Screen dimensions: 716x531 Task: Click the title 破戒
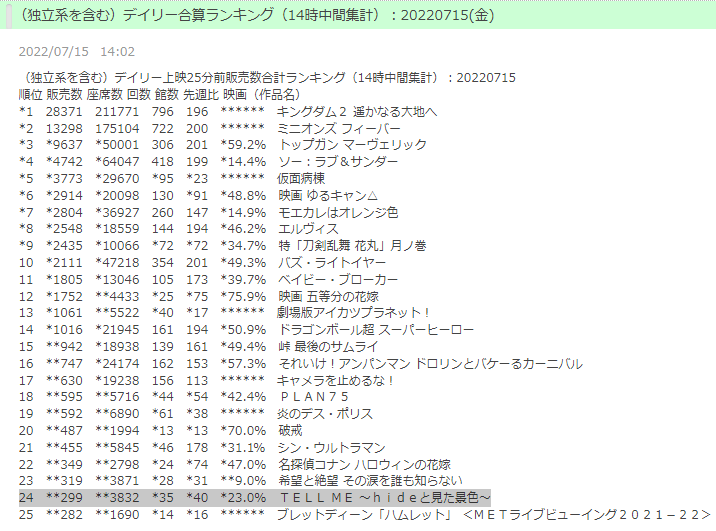(x=290, y=431)
